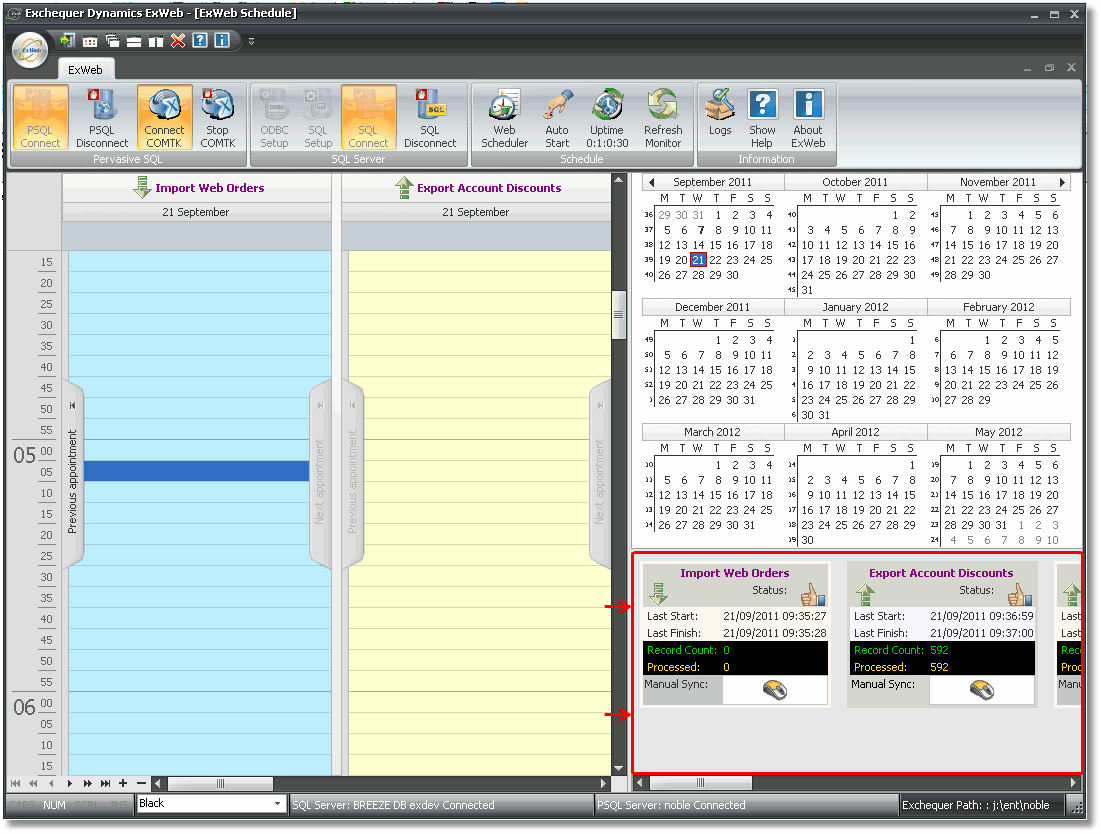The height and width of the screenshot is (834, 1101).
Task: Click the cascade windows icon in quick access toolbar
Action: point(112,41)
